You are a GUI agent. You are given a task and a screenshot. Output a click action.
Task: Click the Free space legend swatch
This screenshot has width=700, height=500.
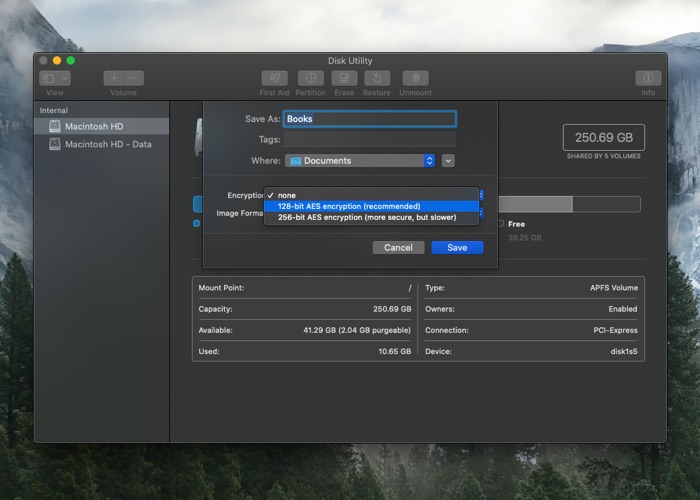tap(501, 224)
